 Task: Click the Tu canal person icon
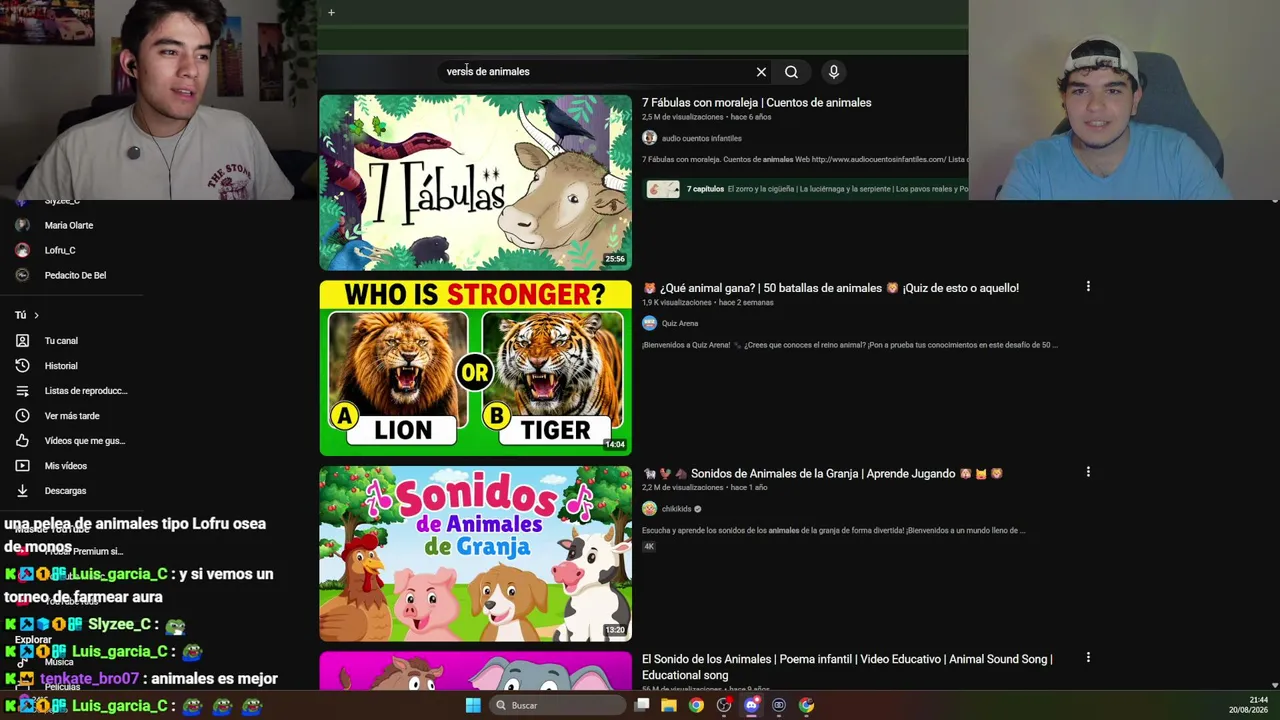tap(22, 341)
